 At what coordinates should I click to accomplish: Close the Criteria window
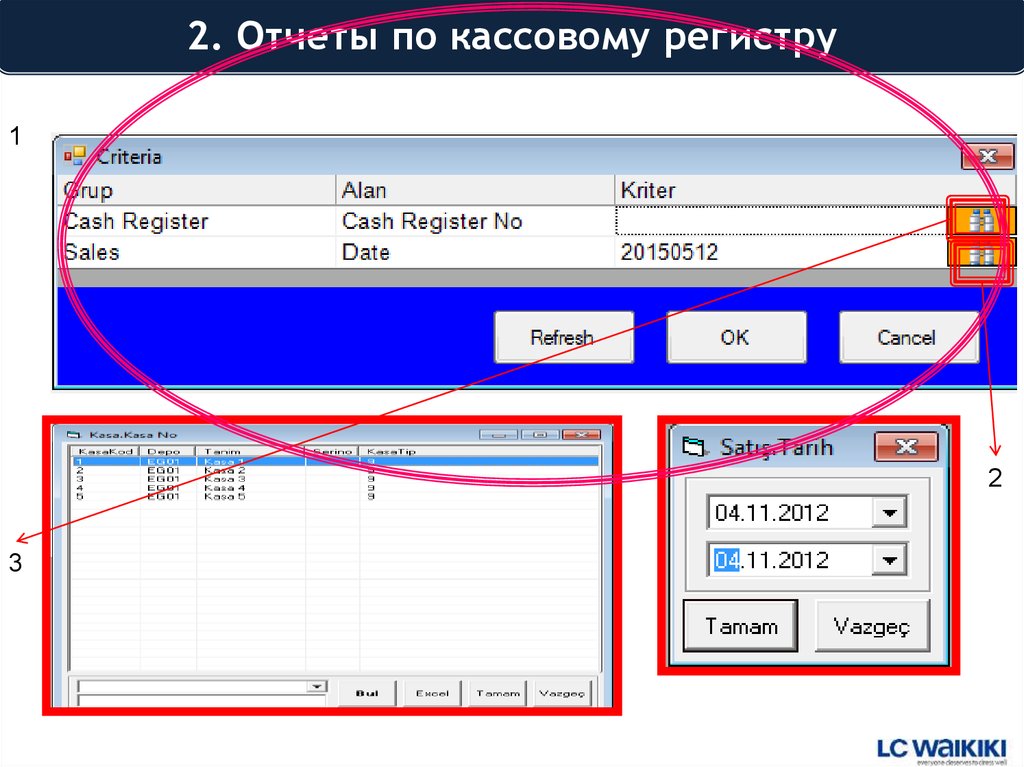[987, 156]
